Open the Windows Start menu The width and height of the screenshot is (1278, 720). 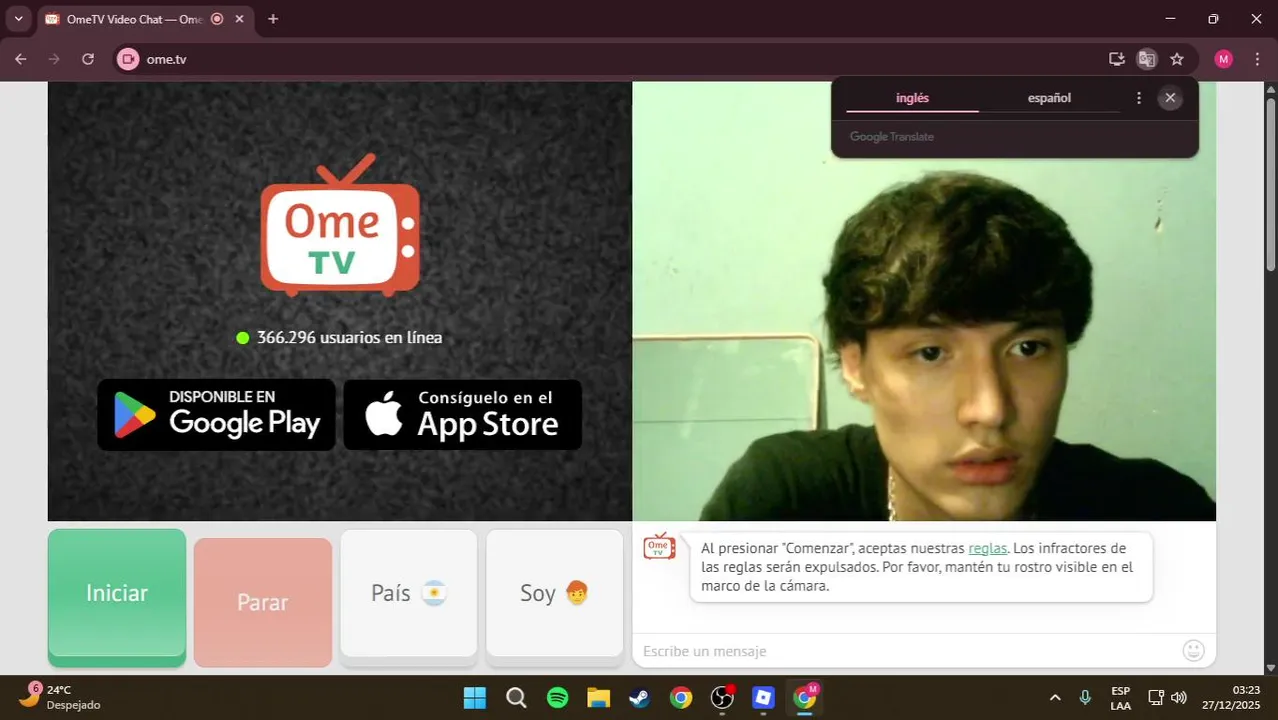click(x=475, y=698)
